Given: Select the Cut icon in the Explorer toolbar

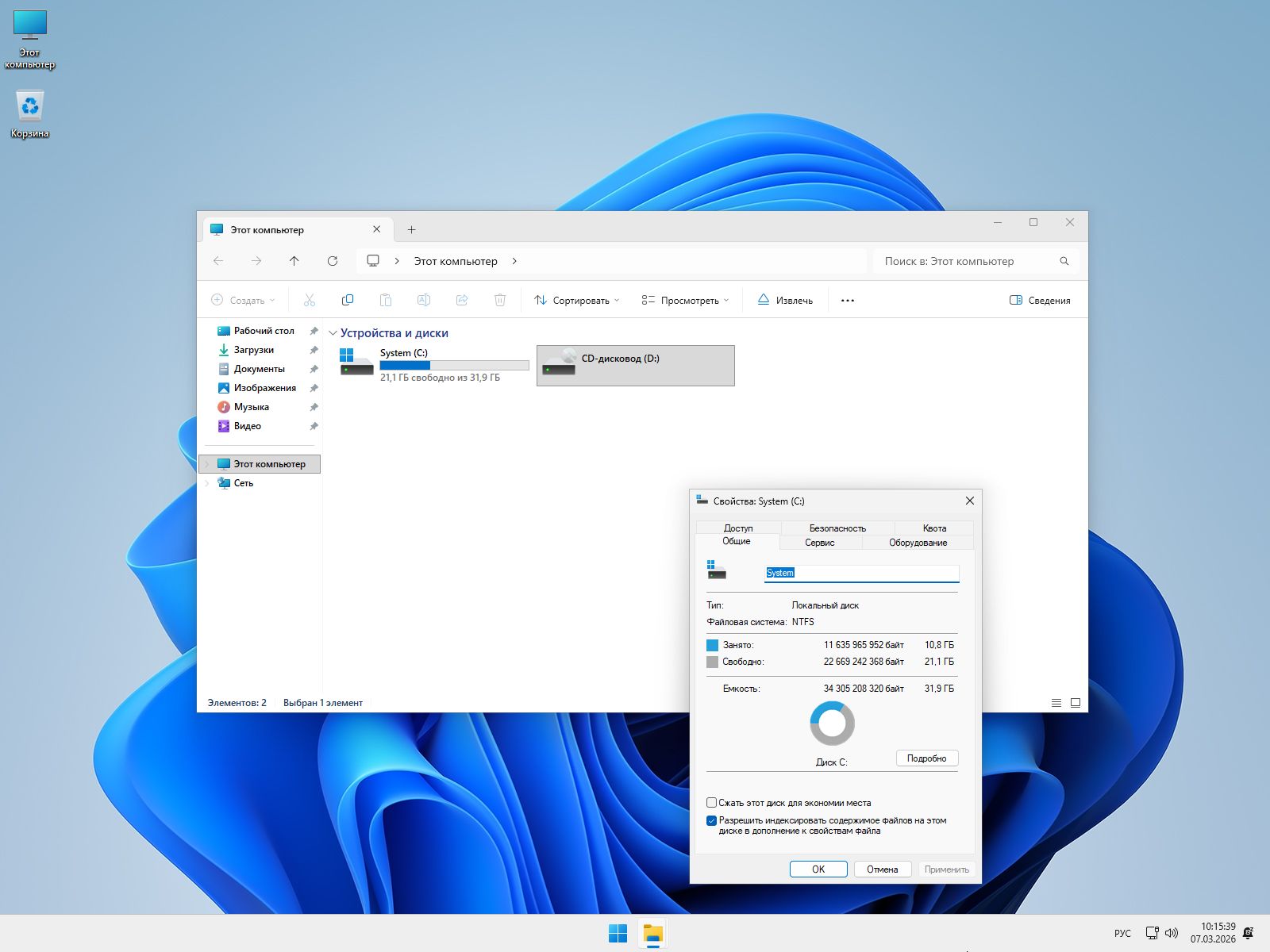Looking at the screenshot, I should [x=310, y=300].
